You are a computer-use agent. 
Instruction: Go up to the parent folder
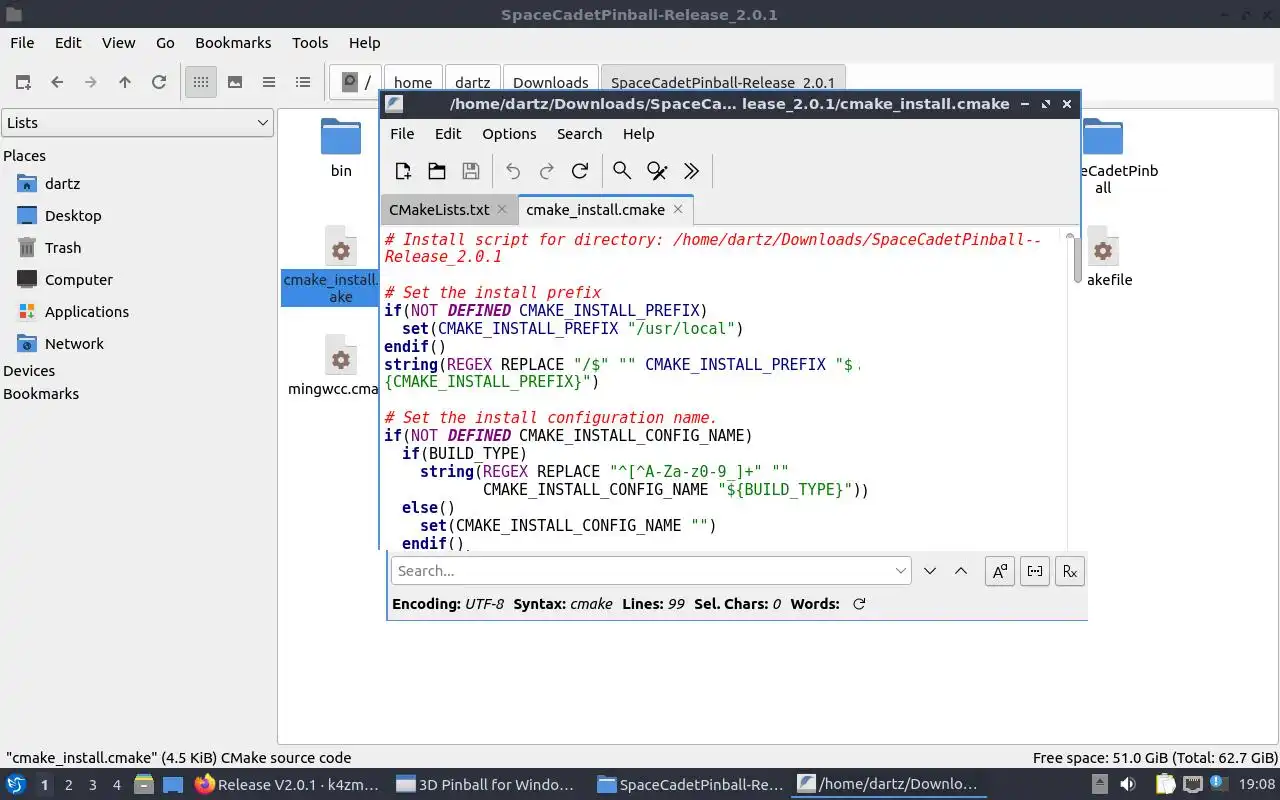(125, 82)
